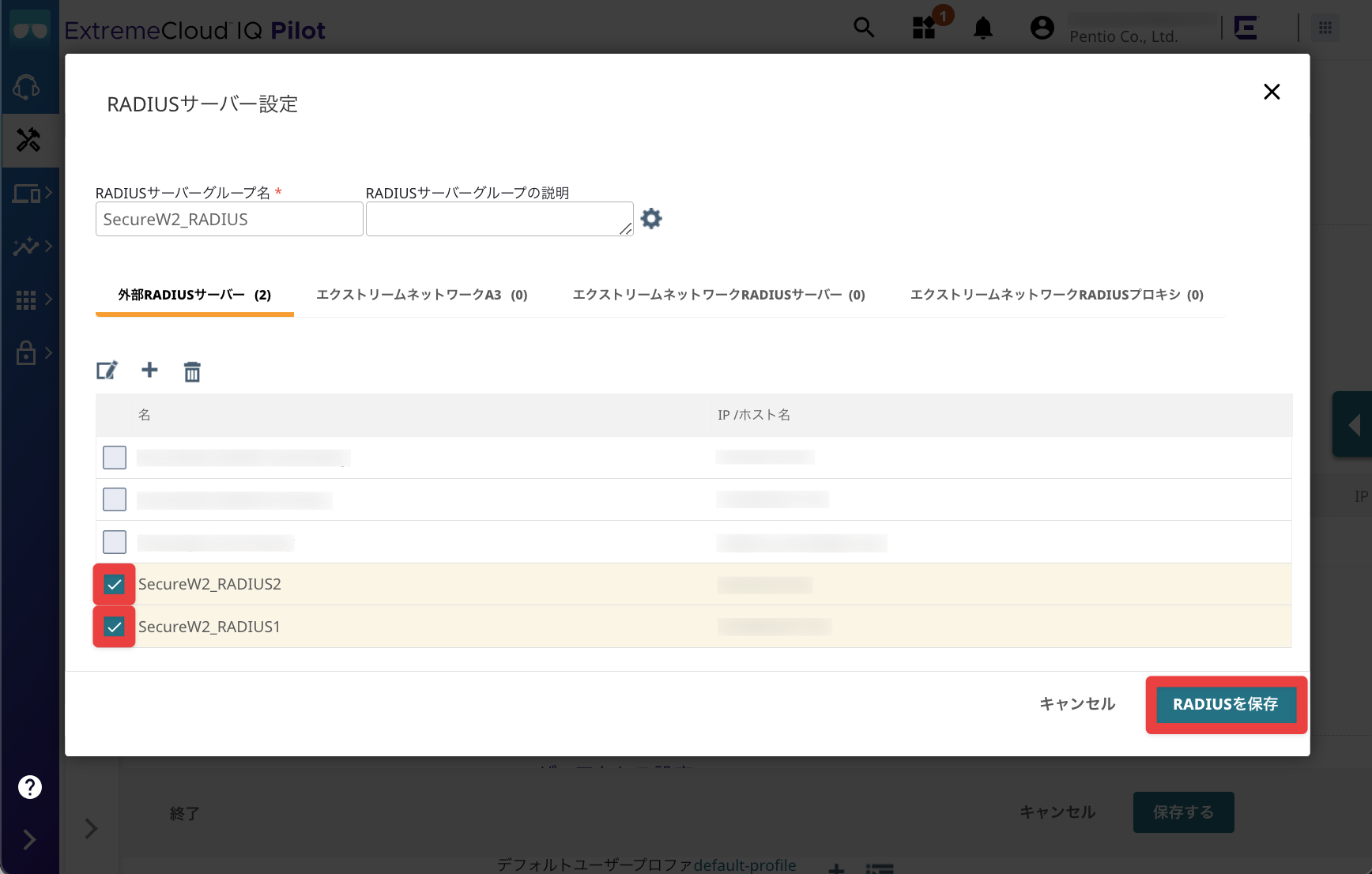The height and width of the screenshot is (874, 1372).
Task: Expand the analytics sidebar submenu chevron
Action: point(48,246)
